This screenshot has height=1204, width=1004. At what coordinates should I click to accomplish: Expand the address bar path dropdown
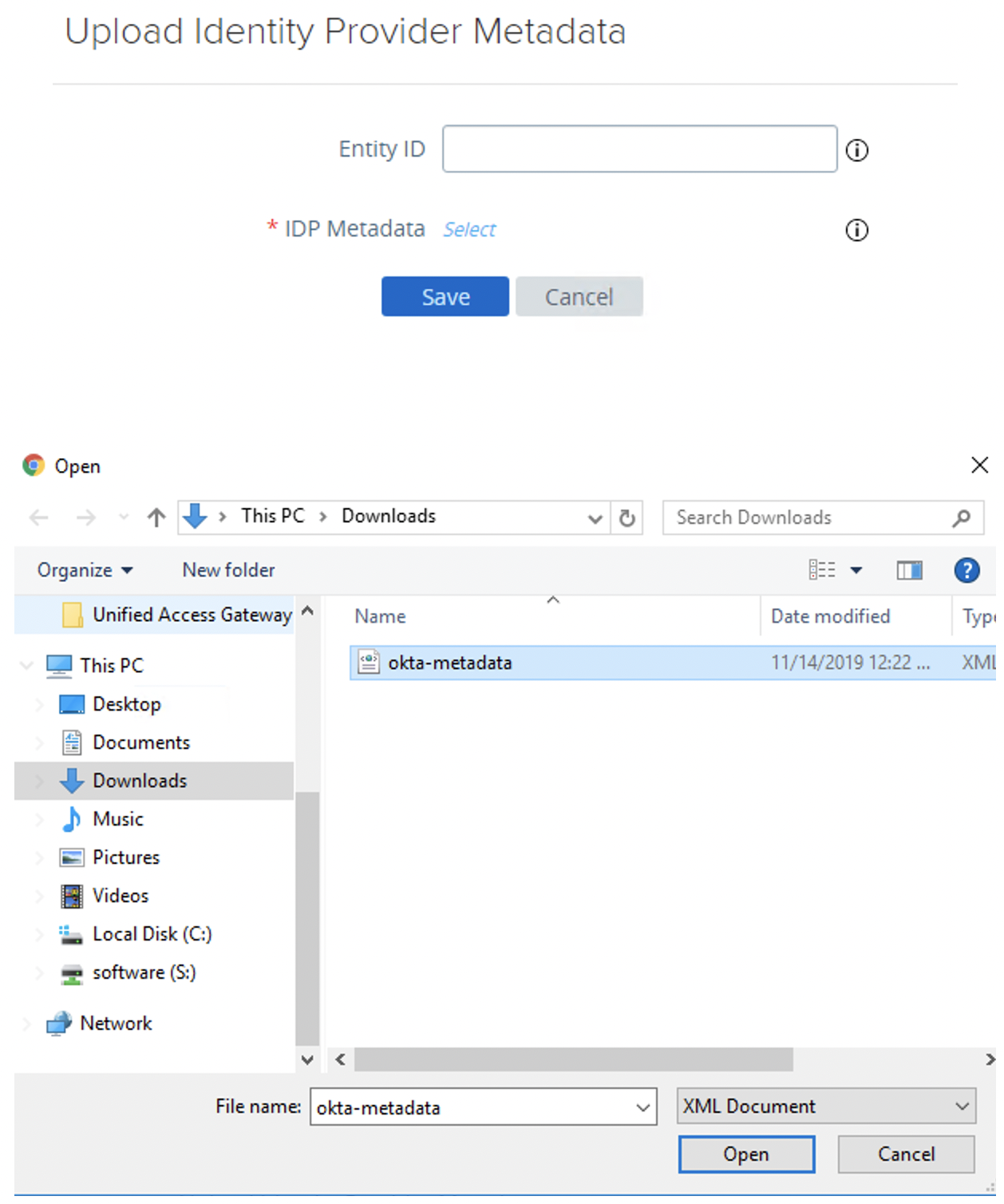pyautogui.click(x=595, y=518)
